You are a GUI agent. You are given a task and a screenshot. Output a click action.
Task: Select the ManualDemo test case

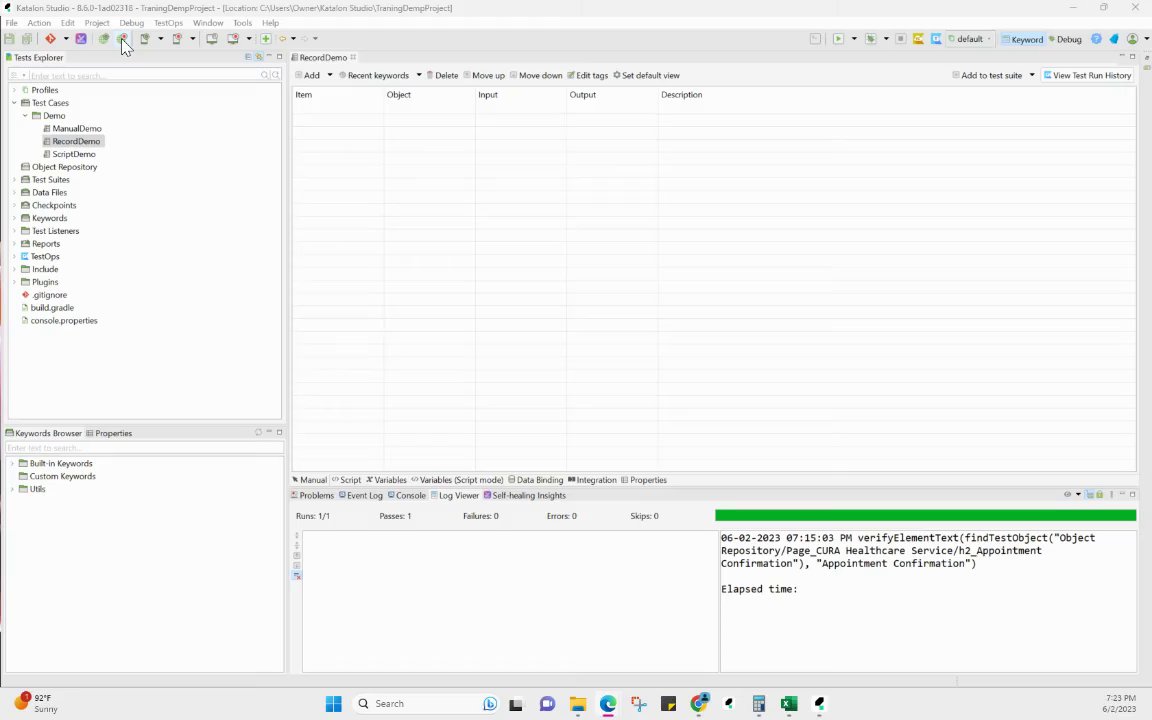point(76,129)
